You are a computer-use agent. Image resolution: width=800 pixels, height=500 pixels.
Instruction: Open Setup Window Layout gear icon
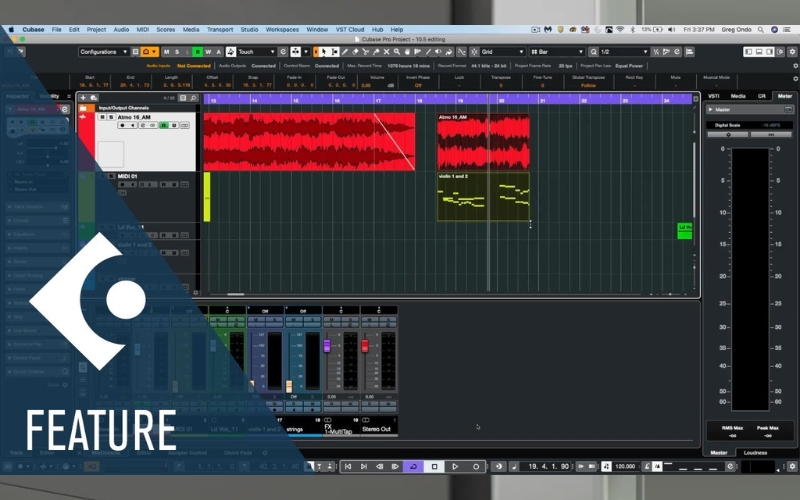coord(792,52)
